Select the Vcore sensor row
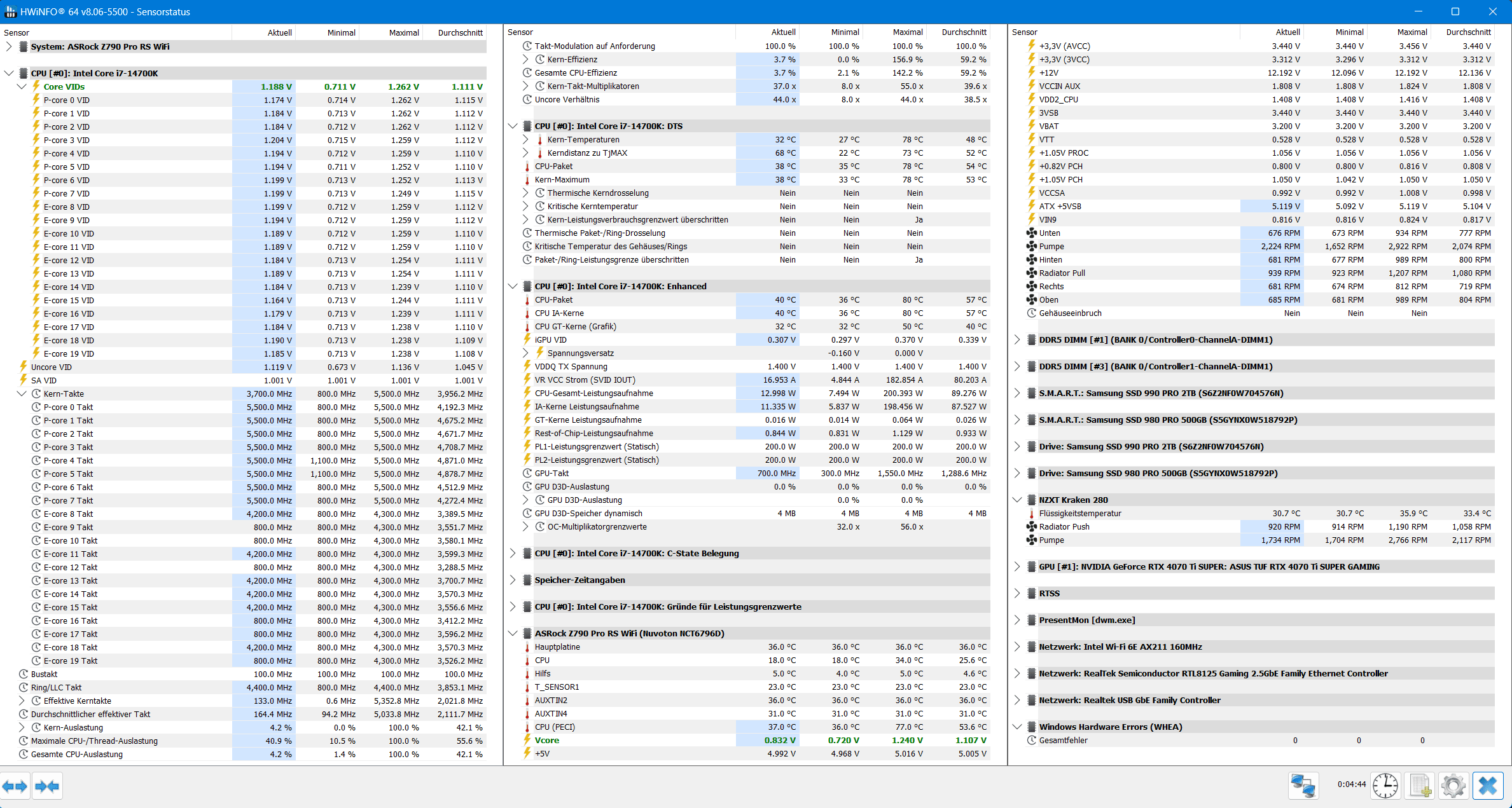The image size is (1512, 808). pyautogui.click(x=546, y=740)
